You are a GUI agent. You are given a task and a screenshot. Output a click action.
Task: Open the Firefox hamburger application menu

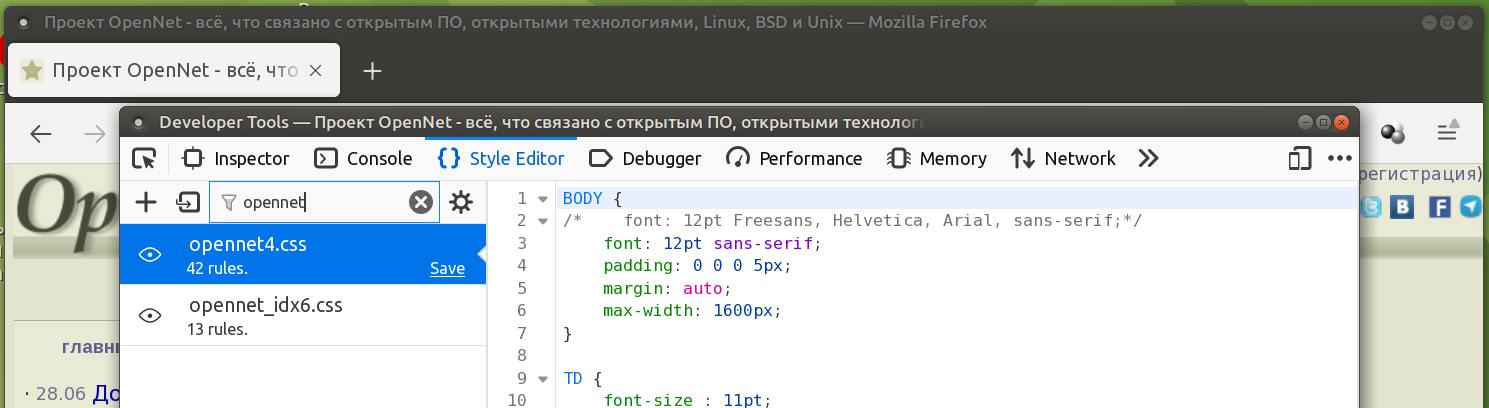point(1448,131)
